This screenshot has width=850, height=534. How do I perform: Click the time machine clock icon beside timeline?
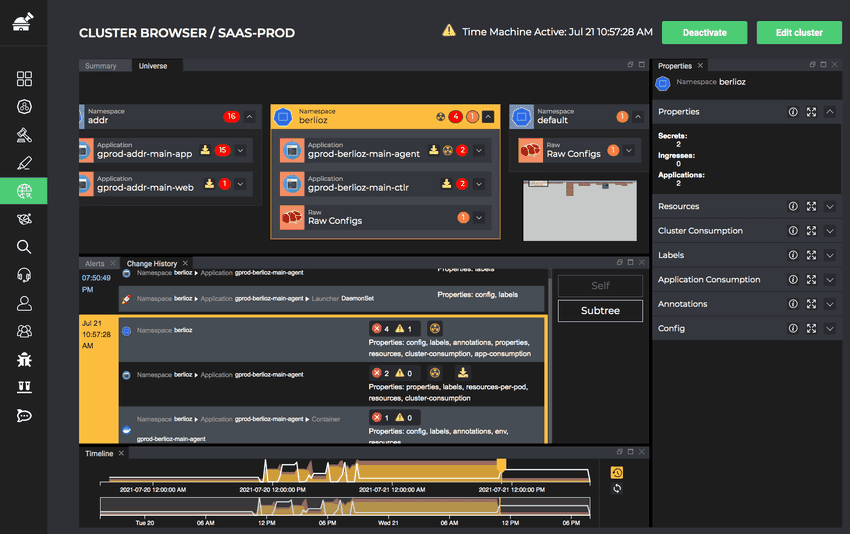pos(617,473)
